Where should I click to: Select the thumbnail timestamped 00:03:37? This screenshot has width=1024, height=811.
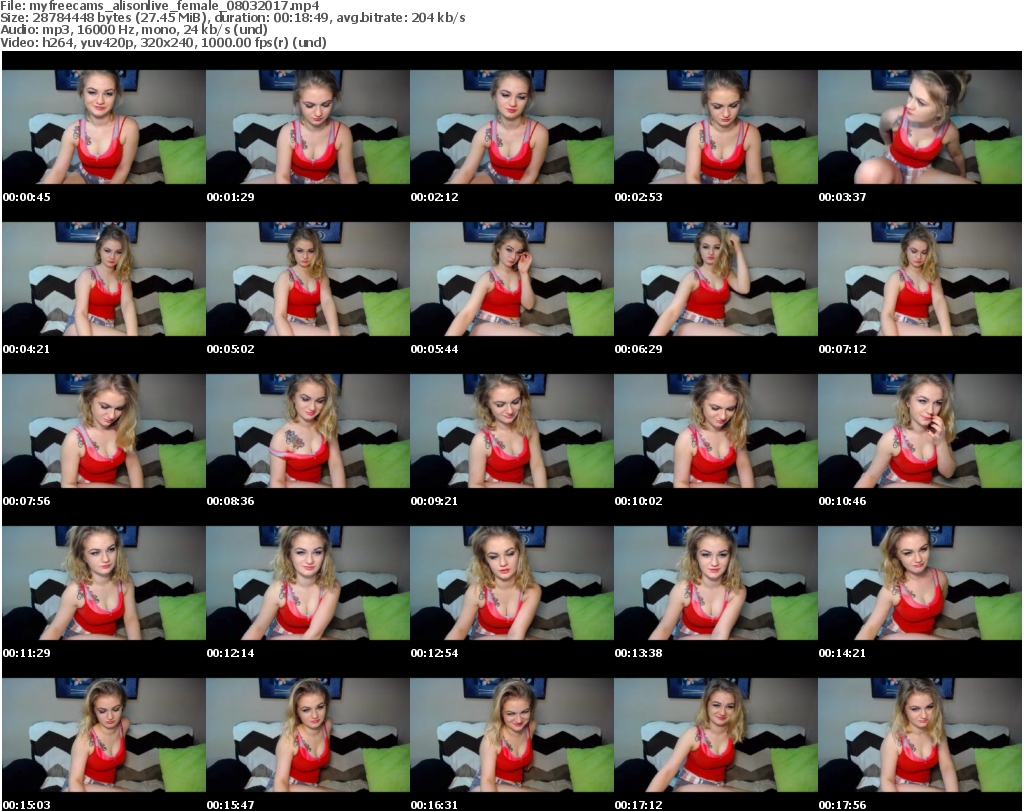point(920,127)
